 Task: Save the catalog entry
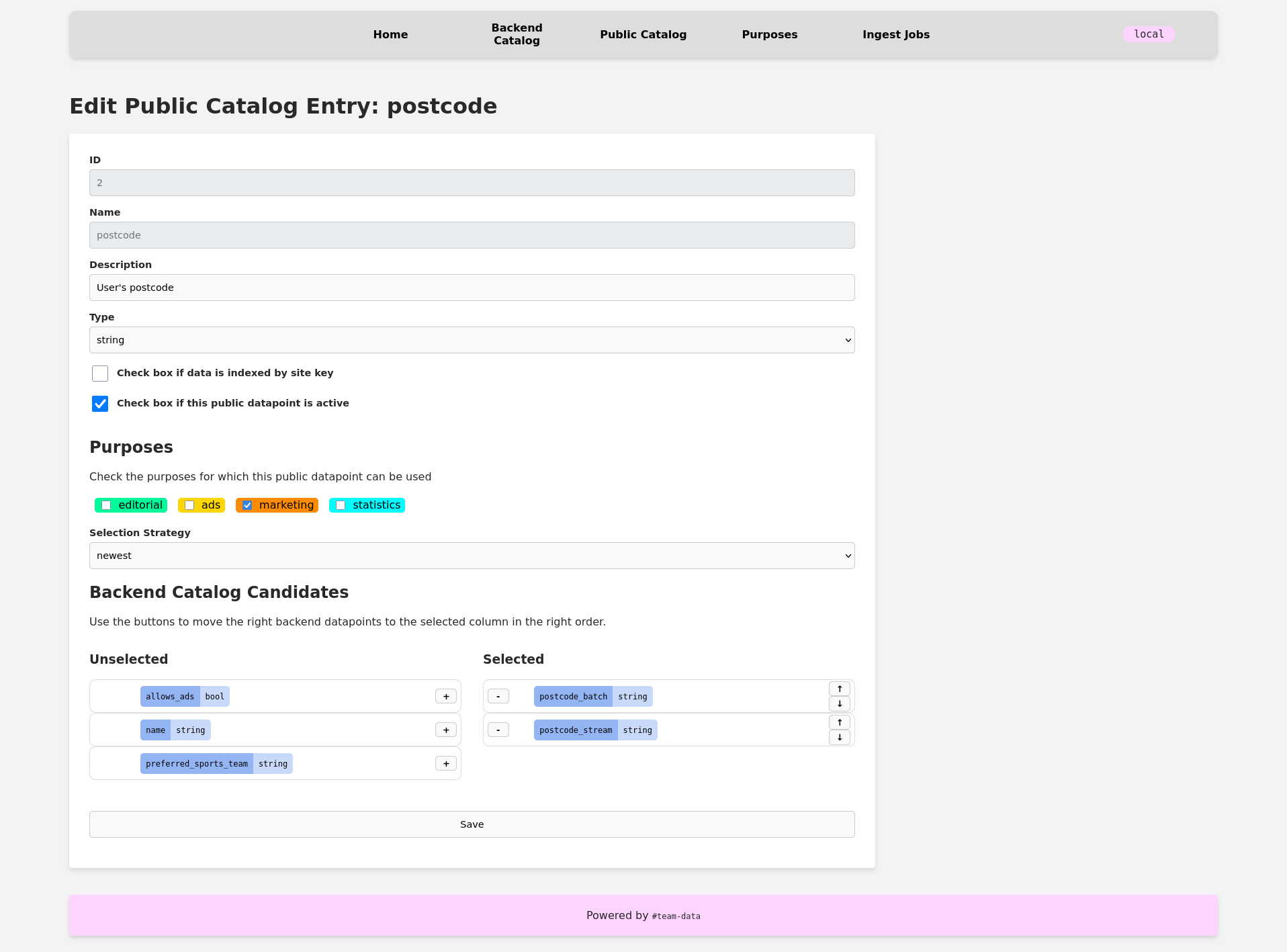[x=472, y=824]
